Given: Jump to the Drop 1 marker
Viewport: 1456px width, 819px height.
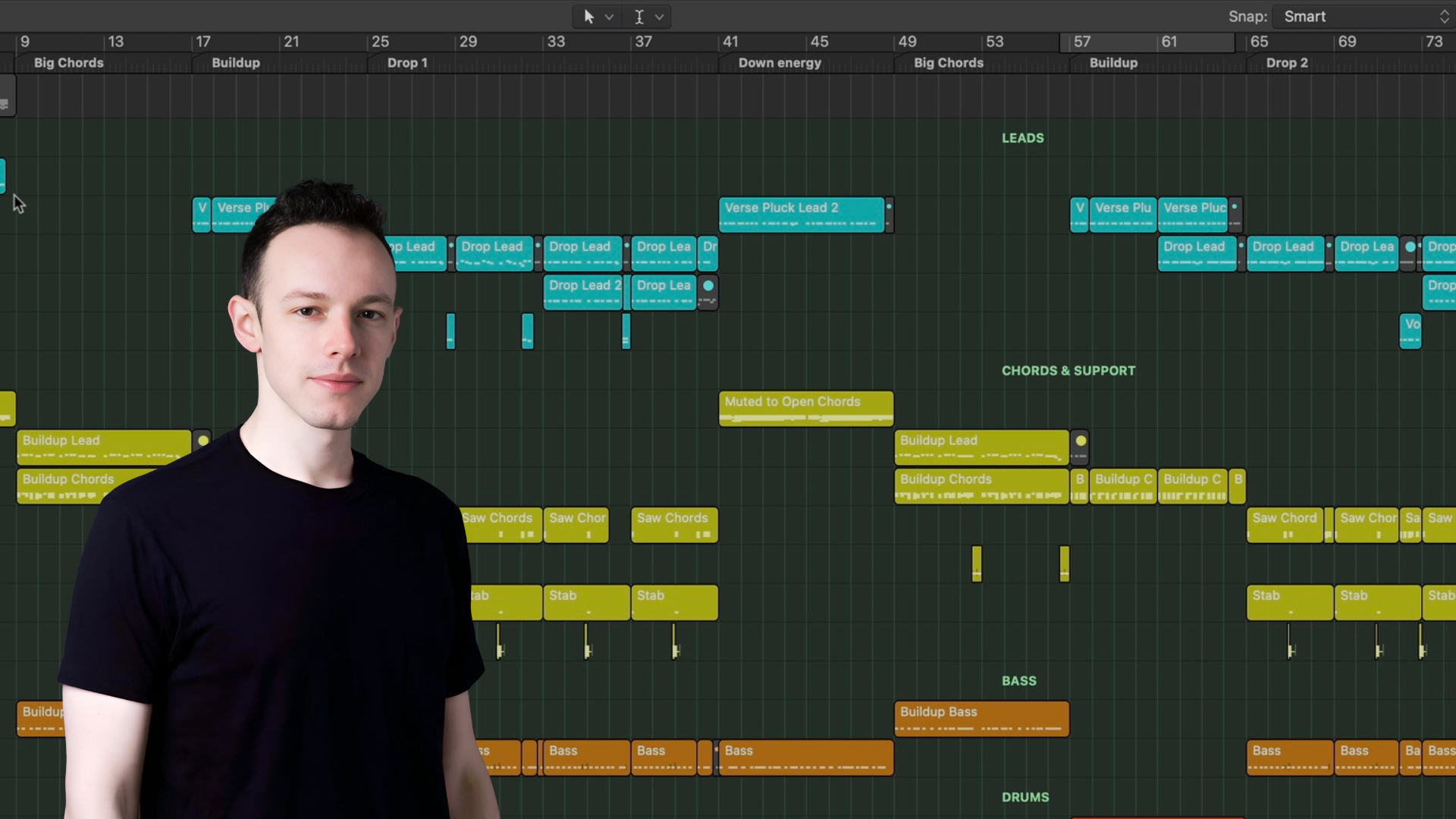Looking at the screenshot, I should [407, 63].
